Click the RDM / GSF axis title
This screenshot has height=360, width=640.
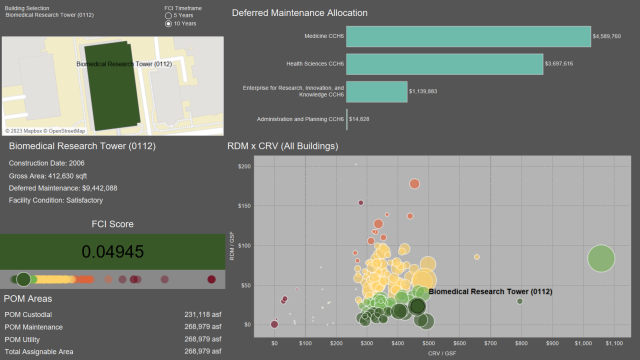pyautogui.click(x=232, y=246)
